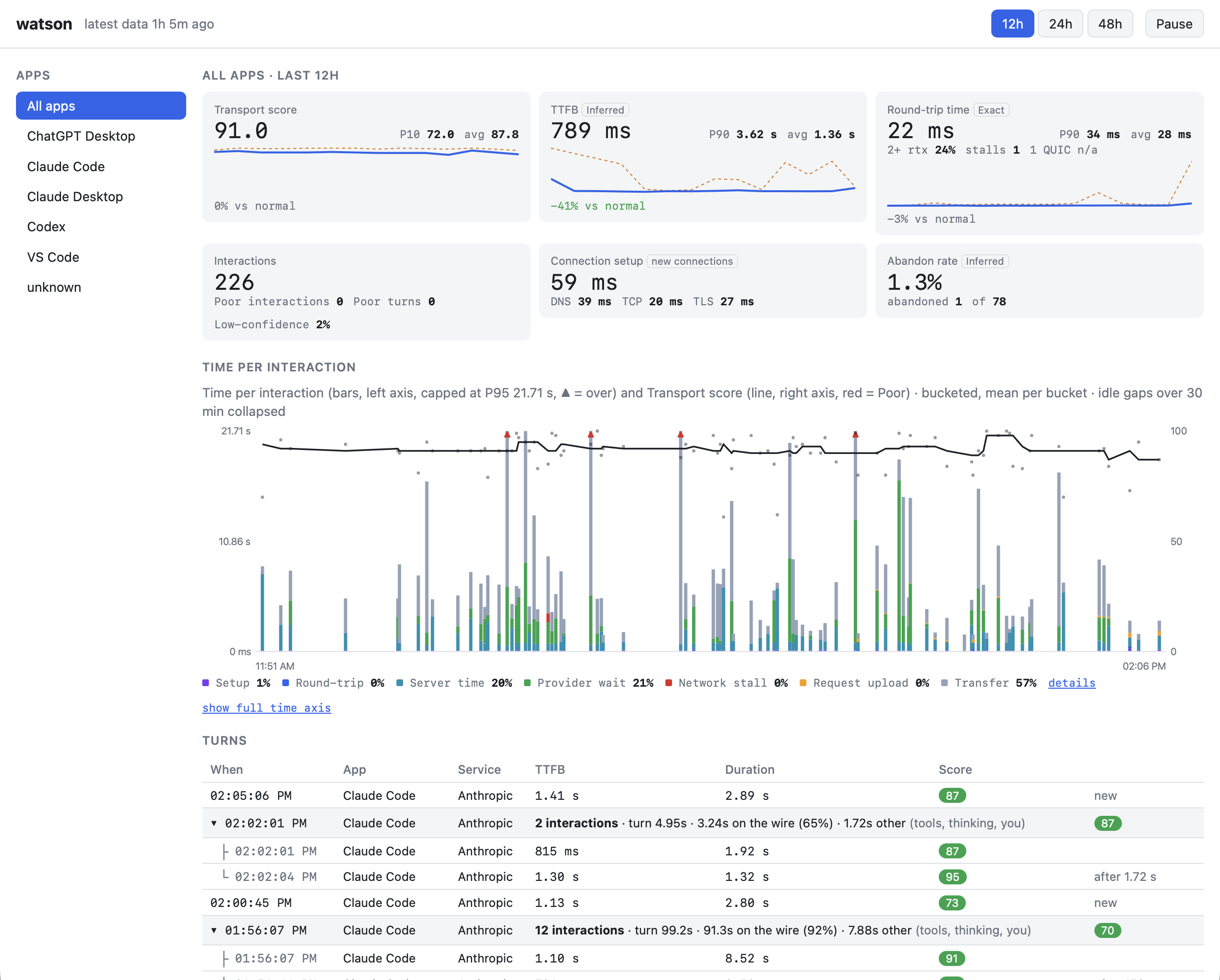1220x980 pixels.
Task: Open Claude Desktop app view
Action: click(x=101, y=196)
